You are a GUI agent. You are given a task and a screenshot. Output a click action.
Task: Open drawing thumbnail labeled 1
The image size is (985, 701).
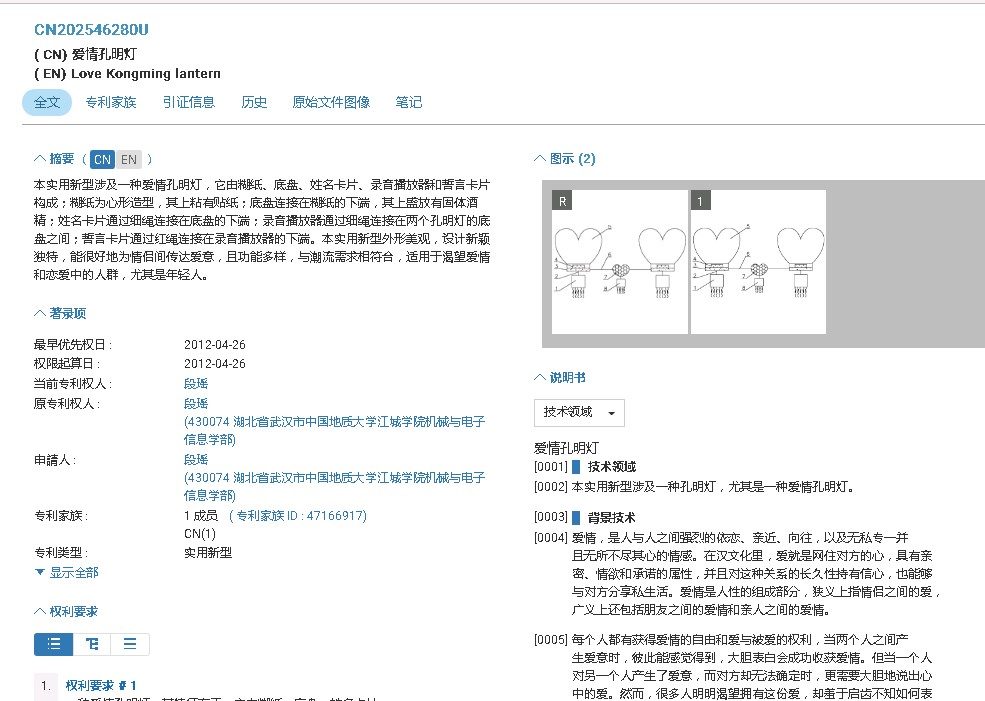(x=758, y=262)
